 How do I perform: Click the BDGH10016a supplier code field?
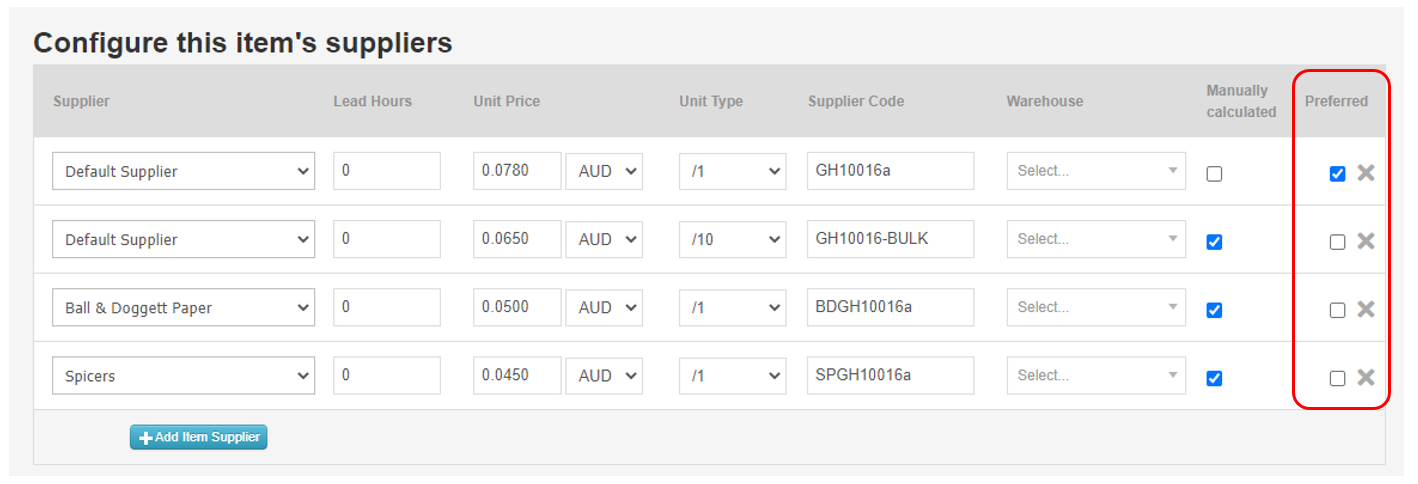click(x=890, y=308)
